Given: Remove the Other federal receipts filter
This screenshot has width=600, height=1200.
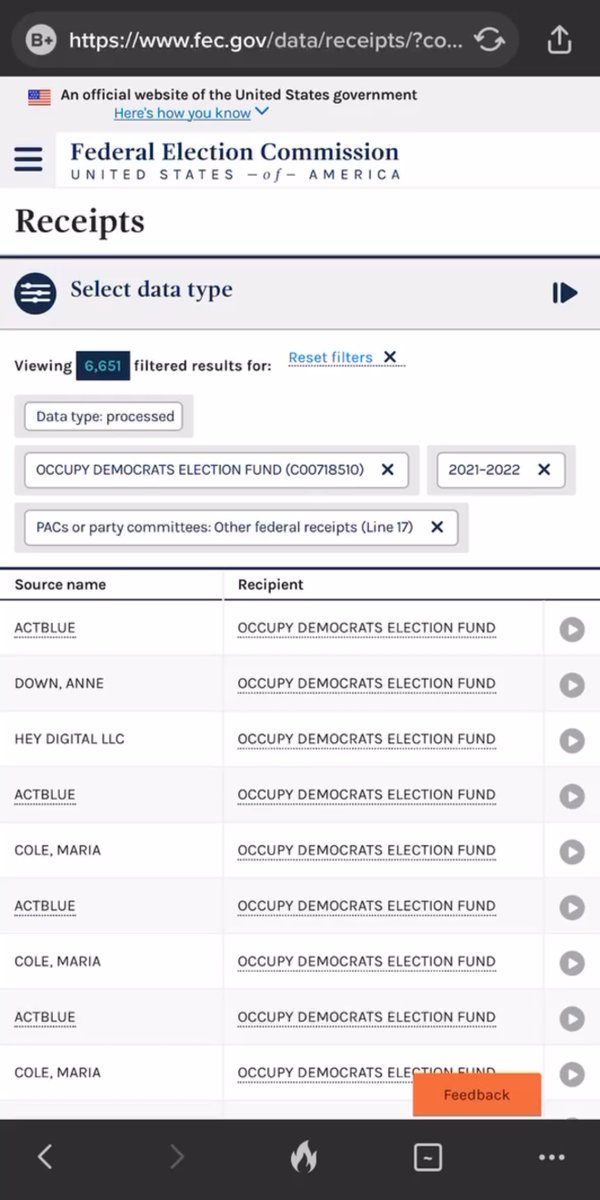Looking at the screenshot, I should pyautogui.click(x=437, y=527).
